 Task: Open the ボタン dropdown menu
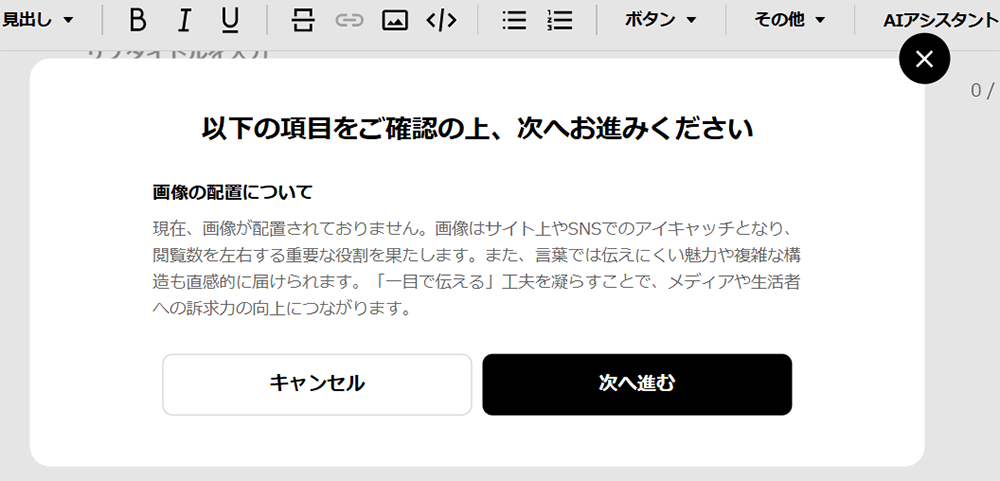(661, 20)
